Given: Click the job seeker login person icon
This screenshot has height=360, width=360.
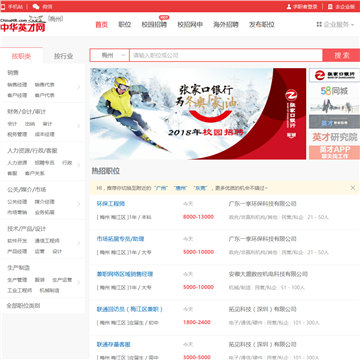Looking at the screenshot, I should click(289, 6).
